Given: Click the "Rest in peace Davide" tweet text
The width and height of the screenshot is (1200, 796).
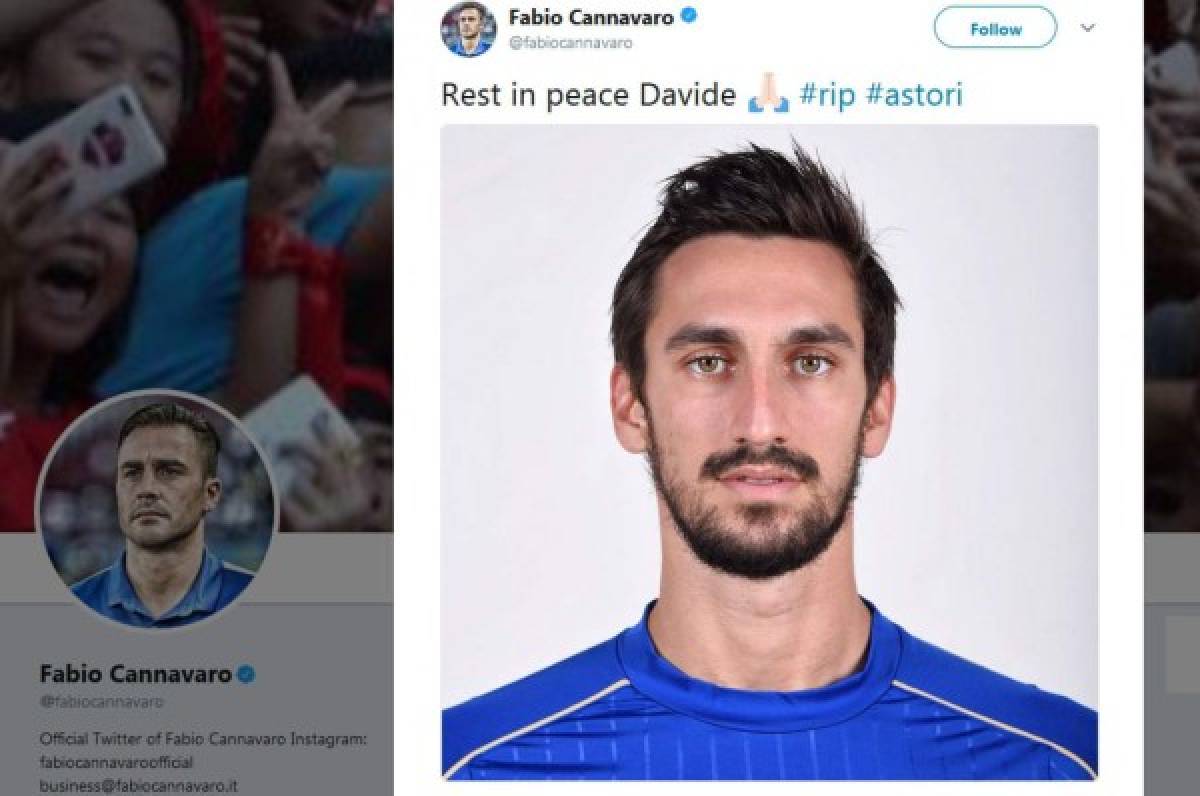Looking at the screenshot, I should tap(589, 97).
